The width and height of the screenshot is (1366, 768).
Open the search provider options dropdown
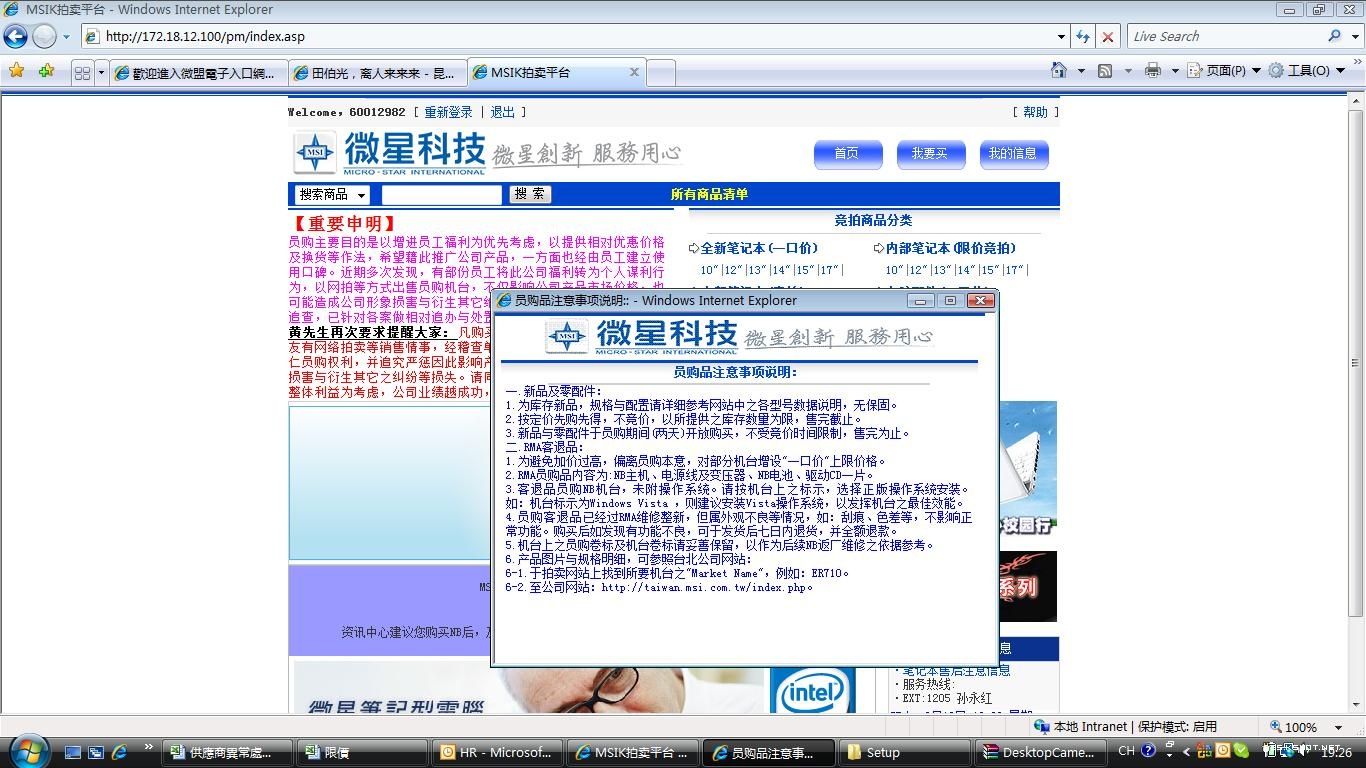(1354, 37)
